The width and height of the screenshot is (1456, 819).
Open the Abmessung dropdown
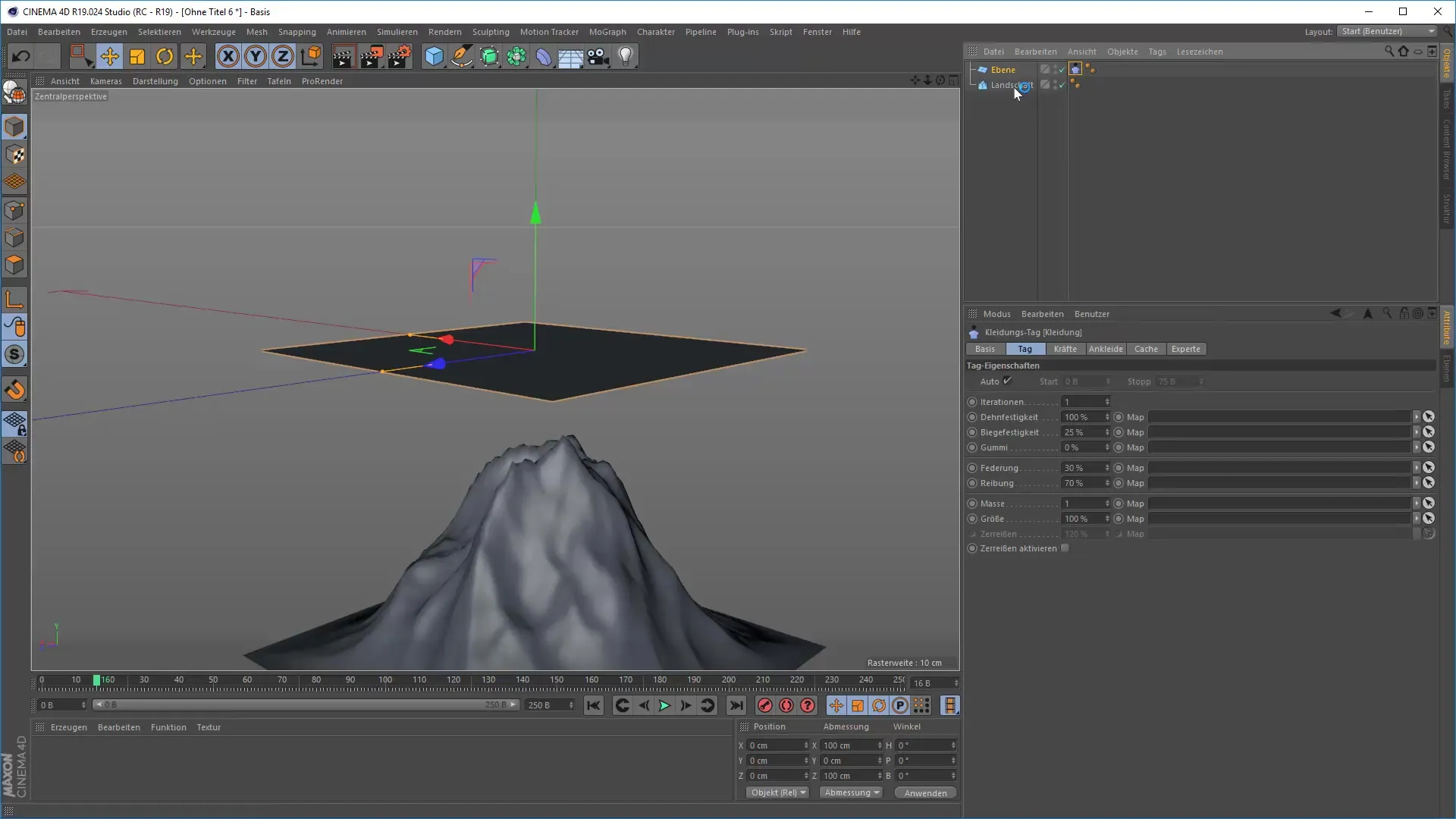tap(852, 792)
